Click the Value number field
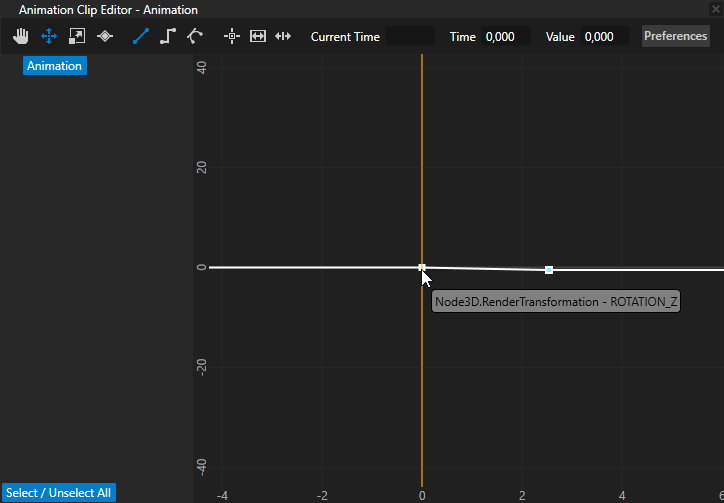This screenshot has width=724, height=503. point(604,37)
